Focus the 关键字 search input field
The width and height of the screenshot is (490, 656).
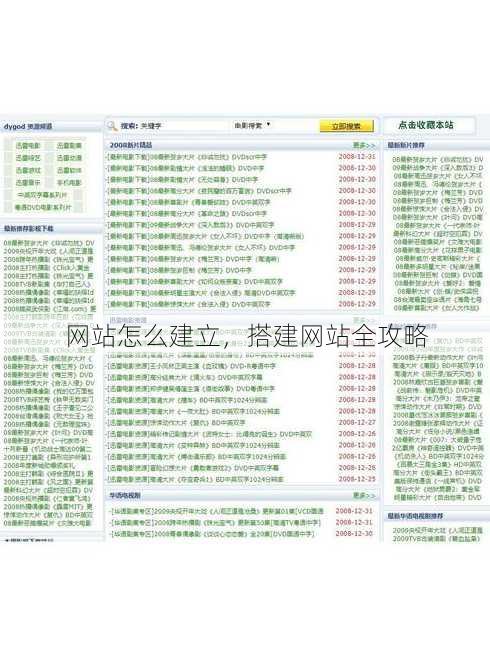(x=184, y=126)
